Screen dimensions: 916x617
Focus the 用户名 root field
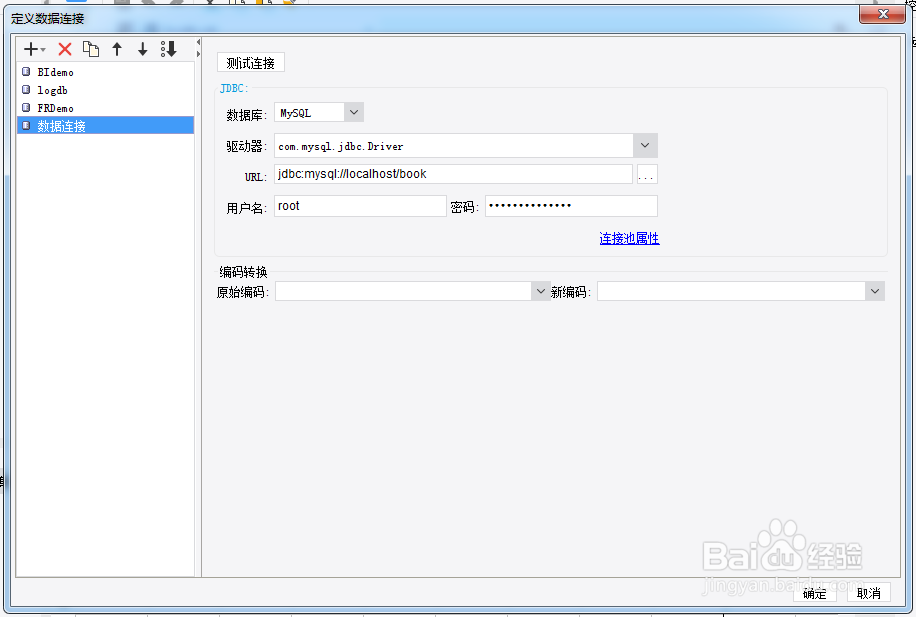pos(360,206)
